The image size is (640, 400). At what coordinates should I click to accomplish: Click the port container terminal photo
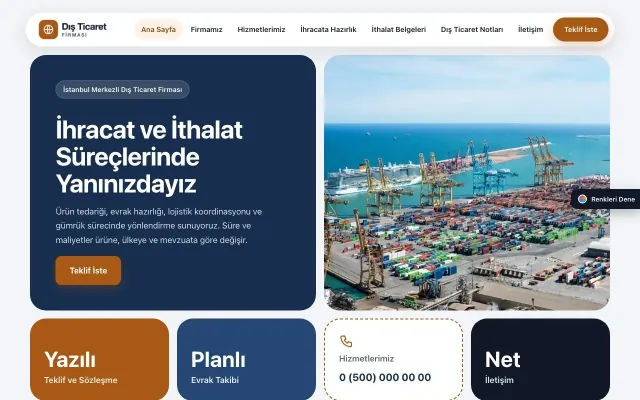467,183
